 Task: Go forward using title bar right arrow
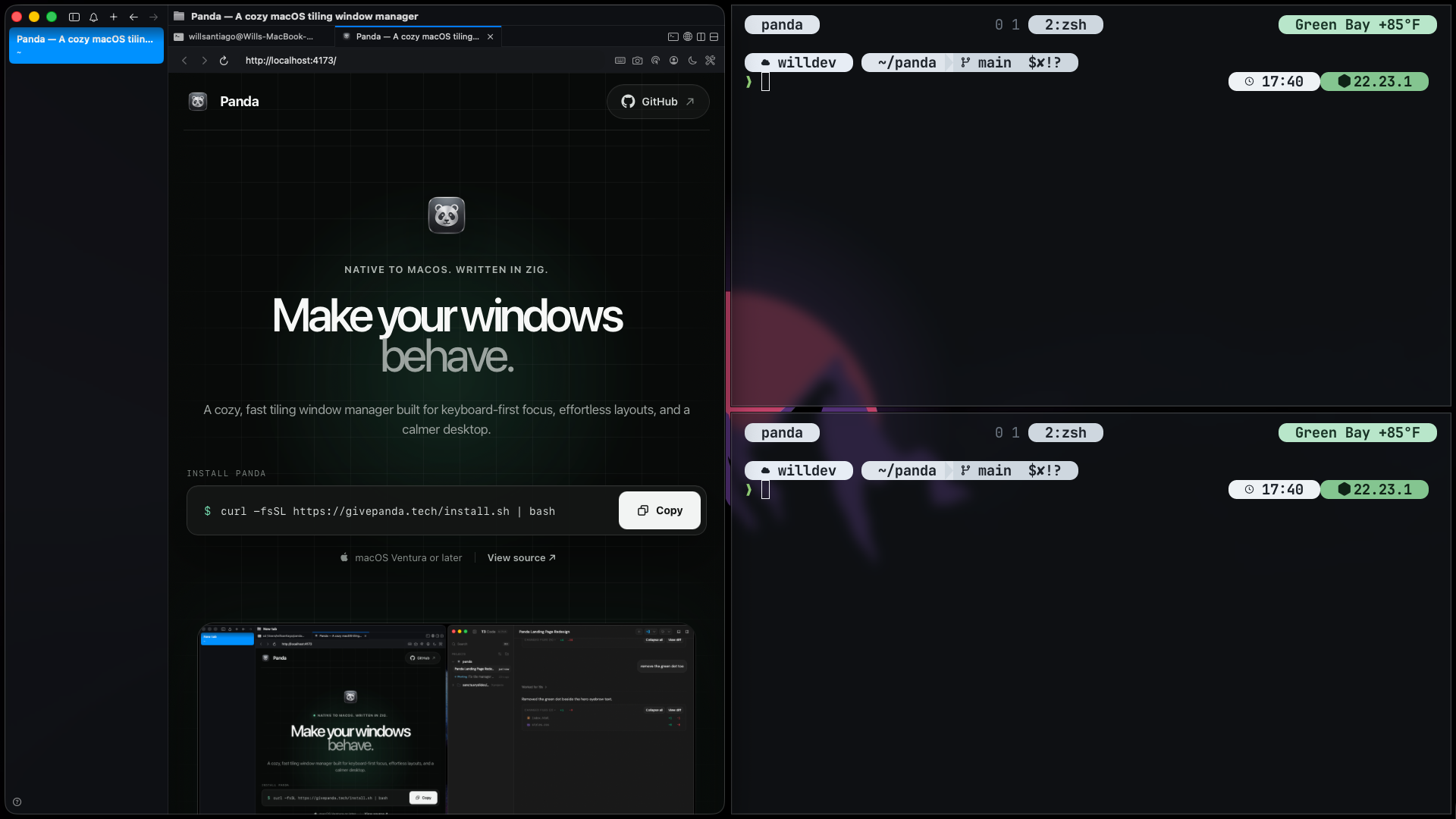pyautogui.click(x=154, y=17)
